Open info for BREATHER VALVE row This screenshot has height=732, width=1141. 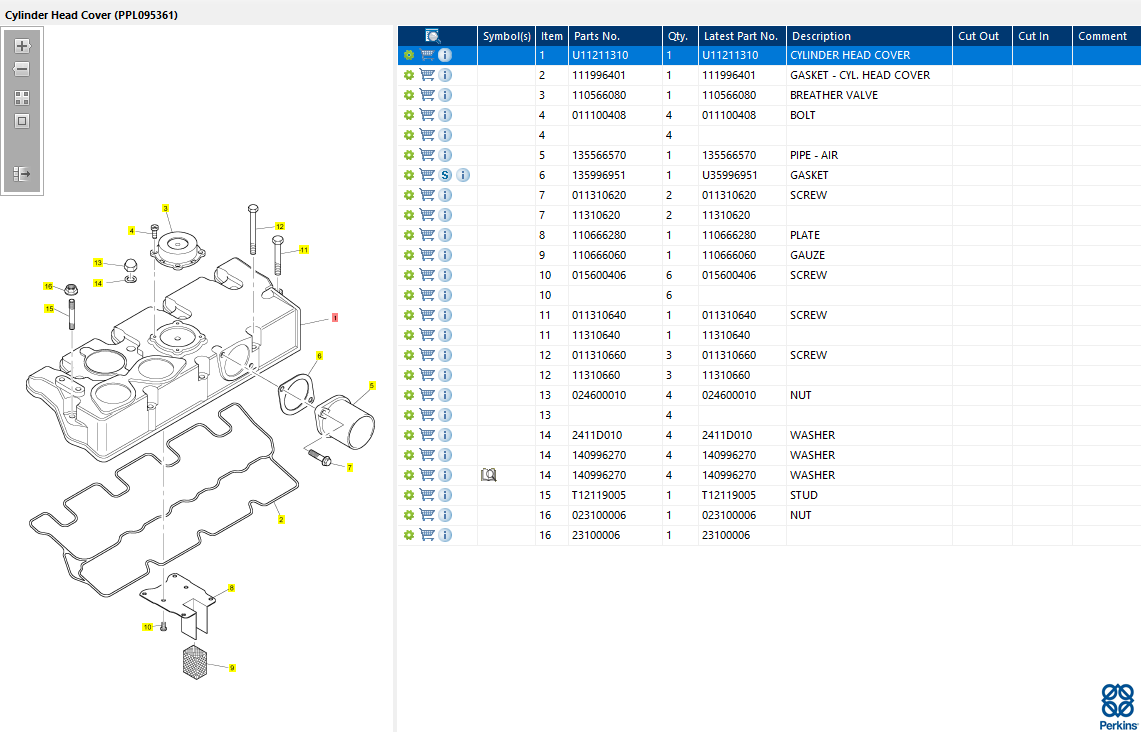click(445, 95)
